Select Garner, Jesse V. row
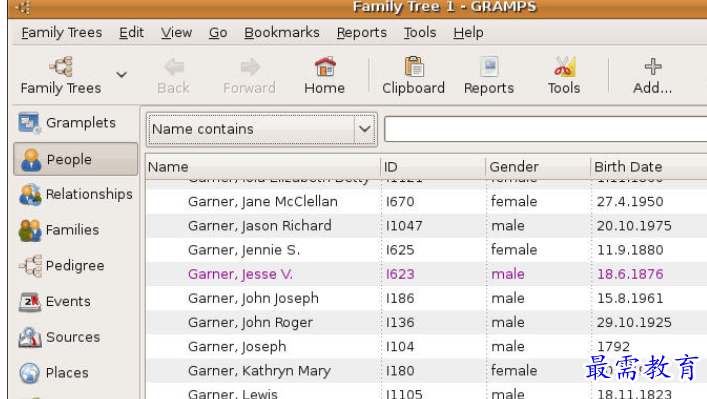Screen dimensions: 707x399 tap(426, 274)
